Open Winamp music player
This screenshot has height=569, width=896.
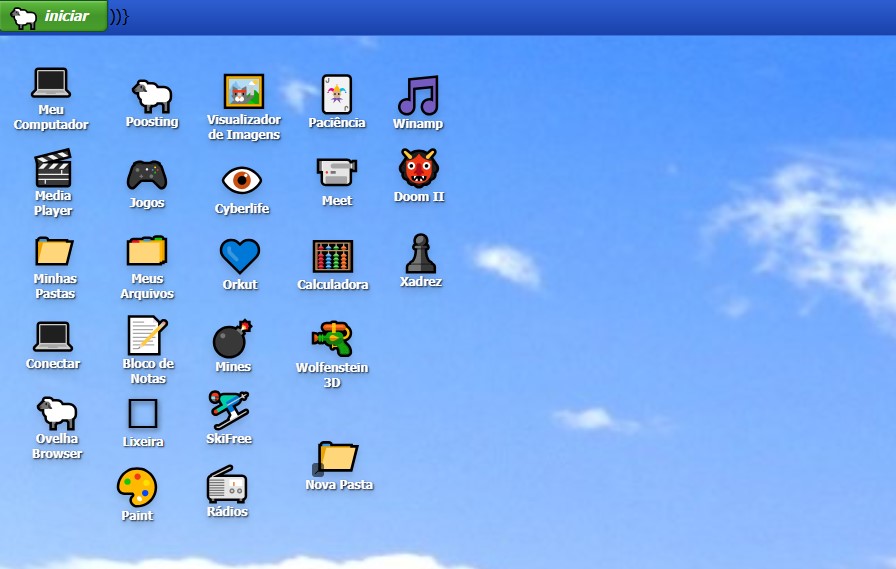tap(418, 96)
